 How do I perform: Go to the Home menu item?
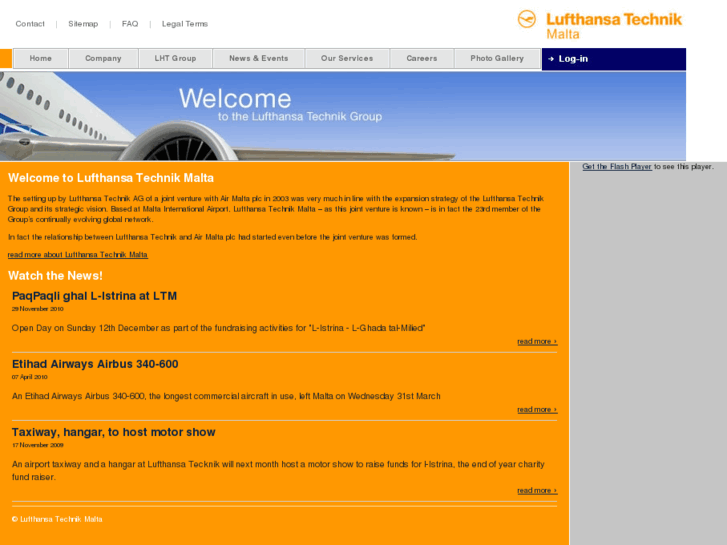point(41,58)
